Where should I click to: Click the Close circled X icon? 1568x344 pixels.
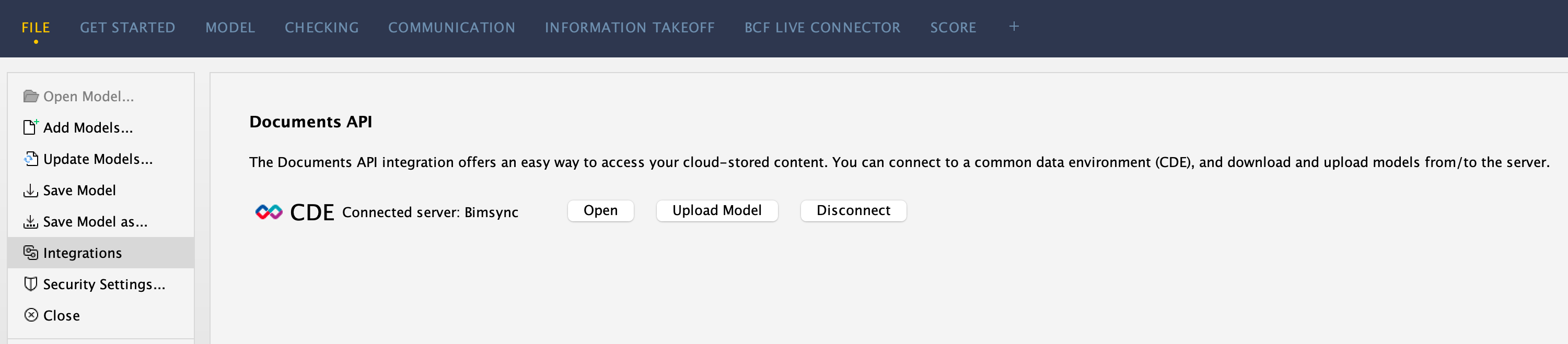tap(31, 315)
